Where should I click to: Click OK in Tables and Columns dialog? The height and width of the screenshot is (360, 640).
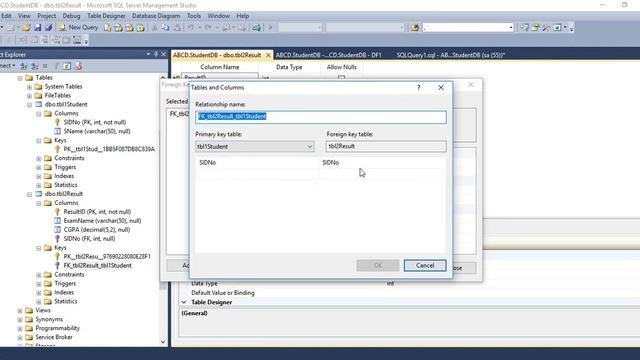[378, 266]
